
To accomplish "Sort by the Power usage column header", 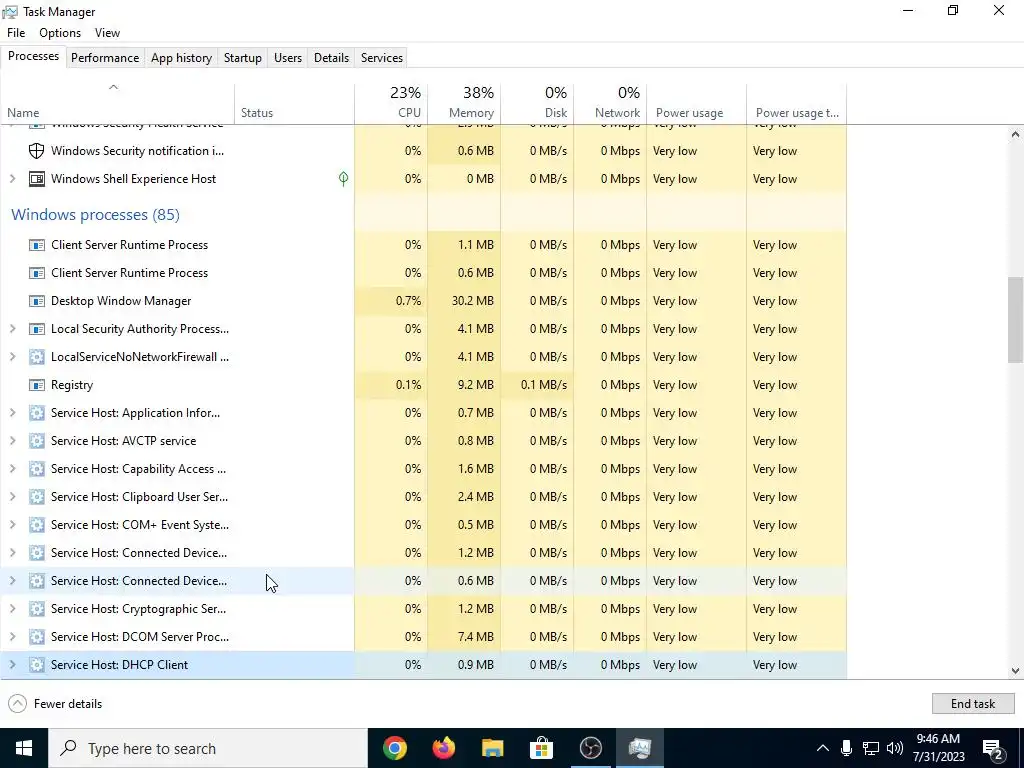I will pos(697,103).
